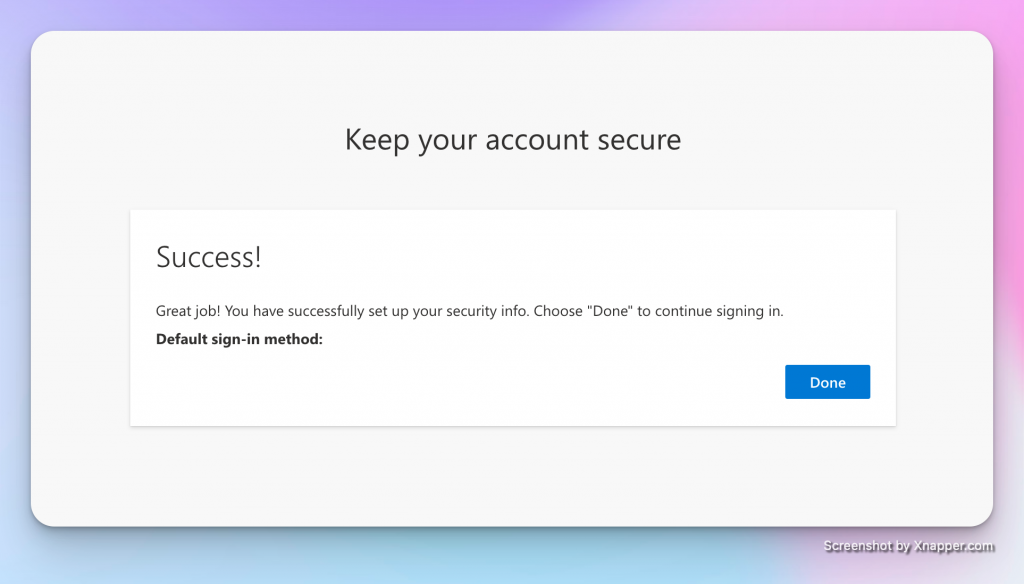Click the word "account" in the page title

pyautogui.click(x=538, y=139)
